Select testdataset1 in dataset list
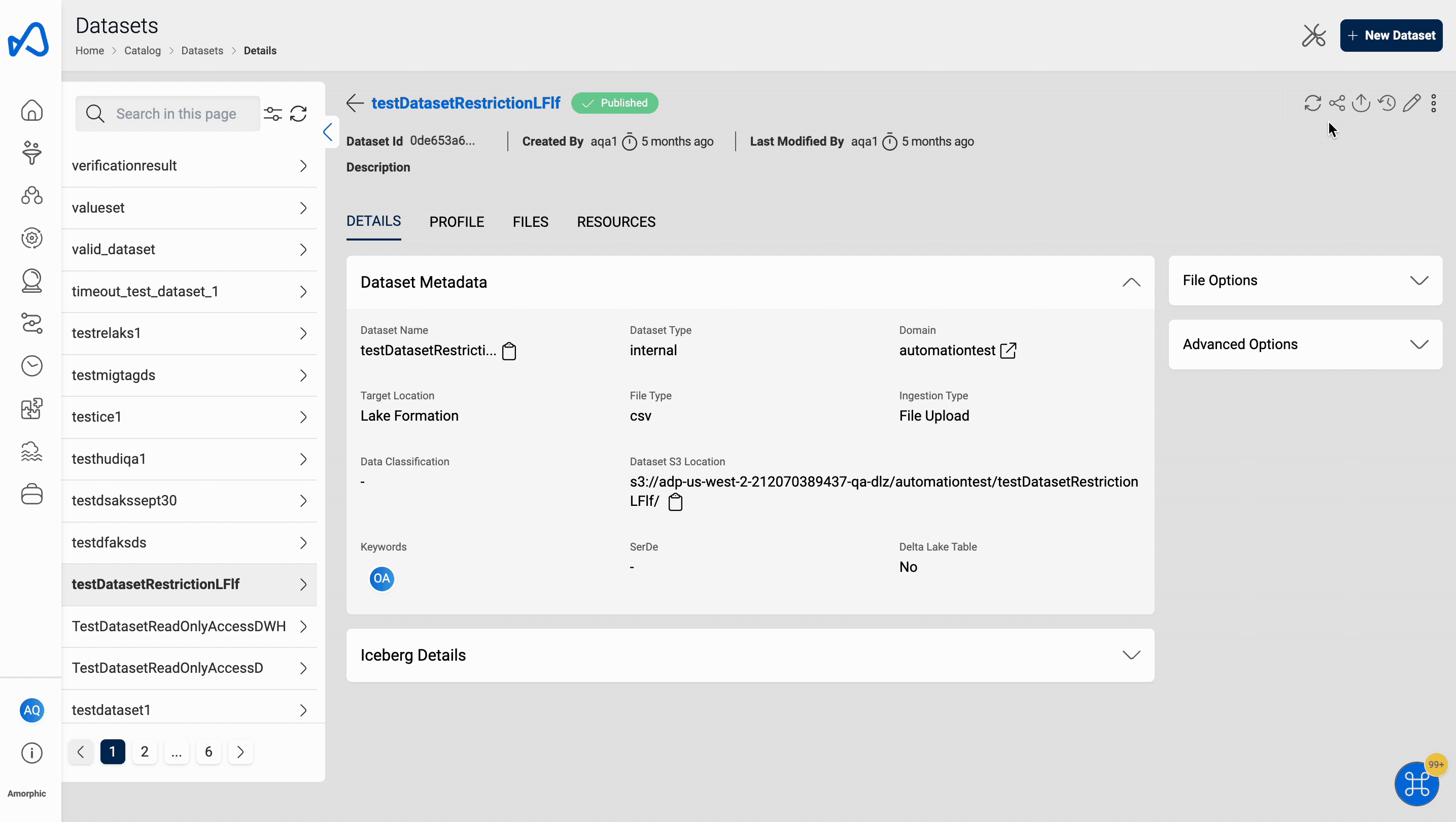This screenshot has height=822, width=1456. point(189,710)
